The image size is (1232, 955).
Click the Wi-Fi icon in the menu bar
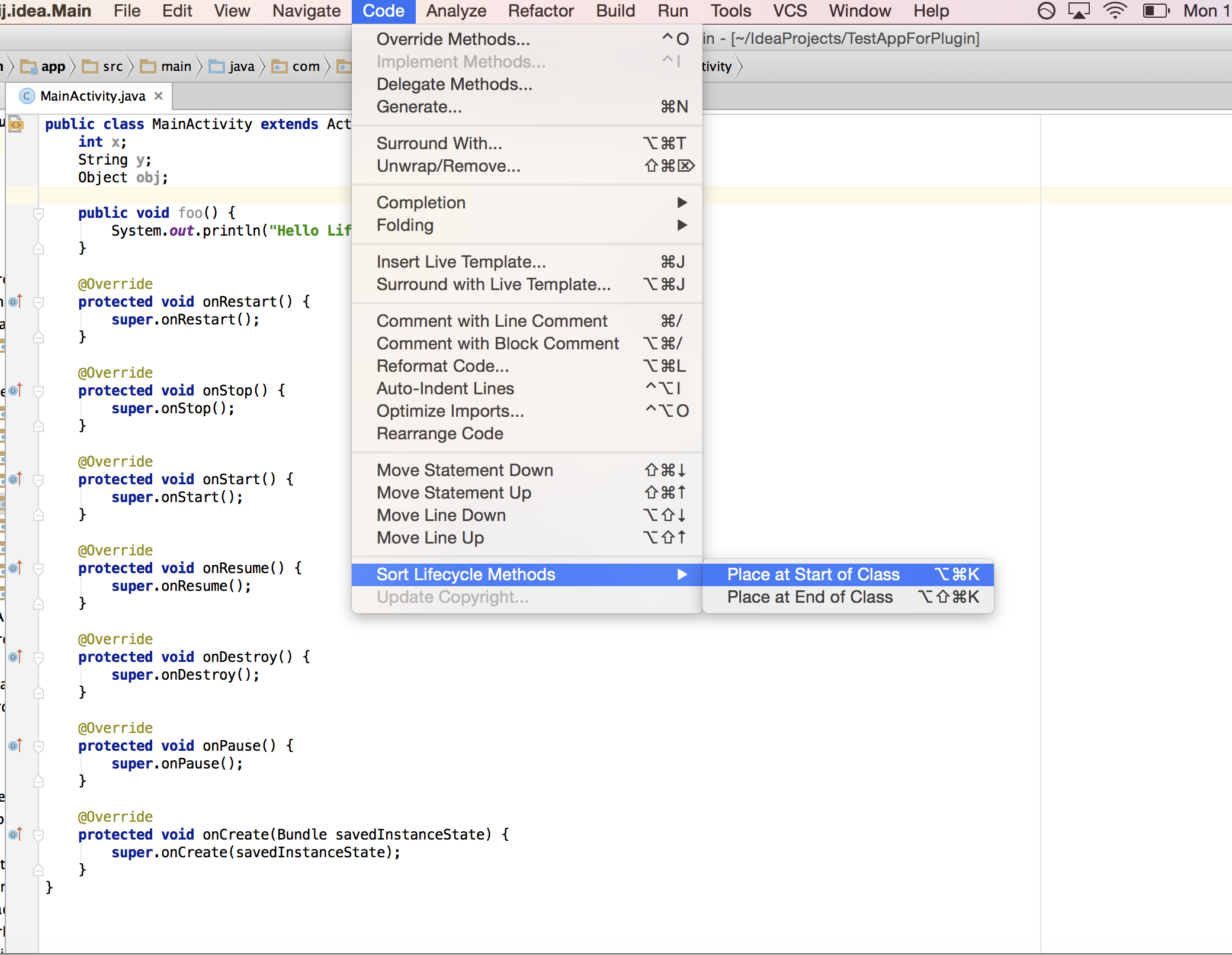coord(1116,10)
